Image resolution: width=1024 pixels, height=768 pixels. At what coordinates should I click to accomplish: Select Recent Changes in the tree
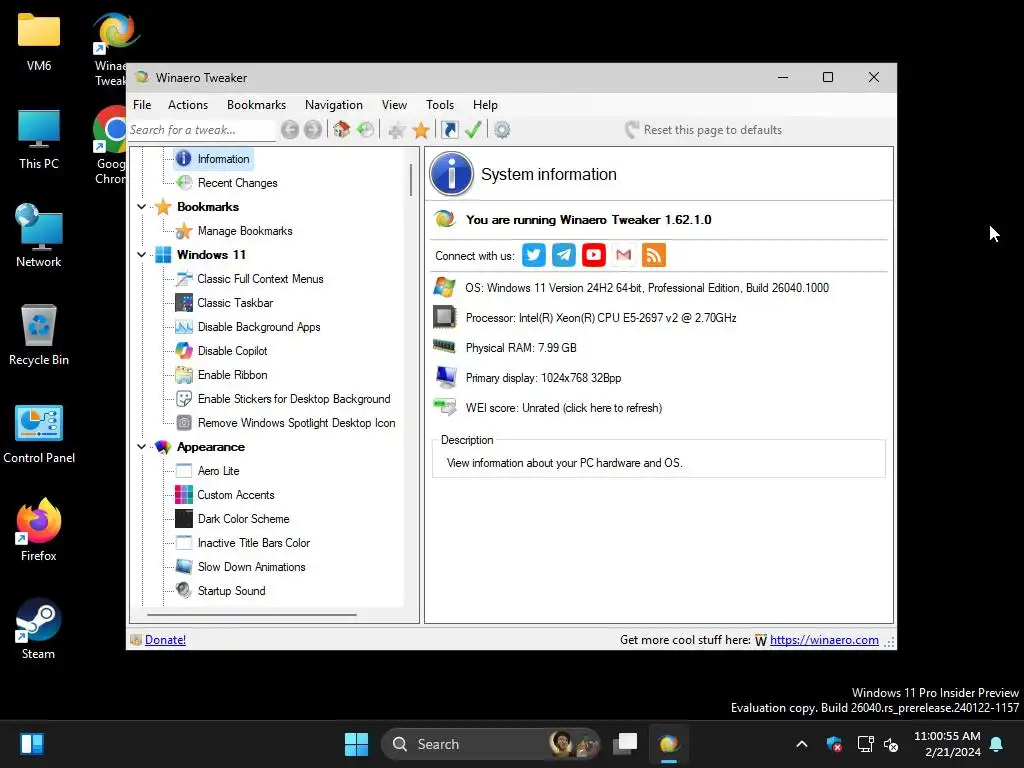point(238,183)
